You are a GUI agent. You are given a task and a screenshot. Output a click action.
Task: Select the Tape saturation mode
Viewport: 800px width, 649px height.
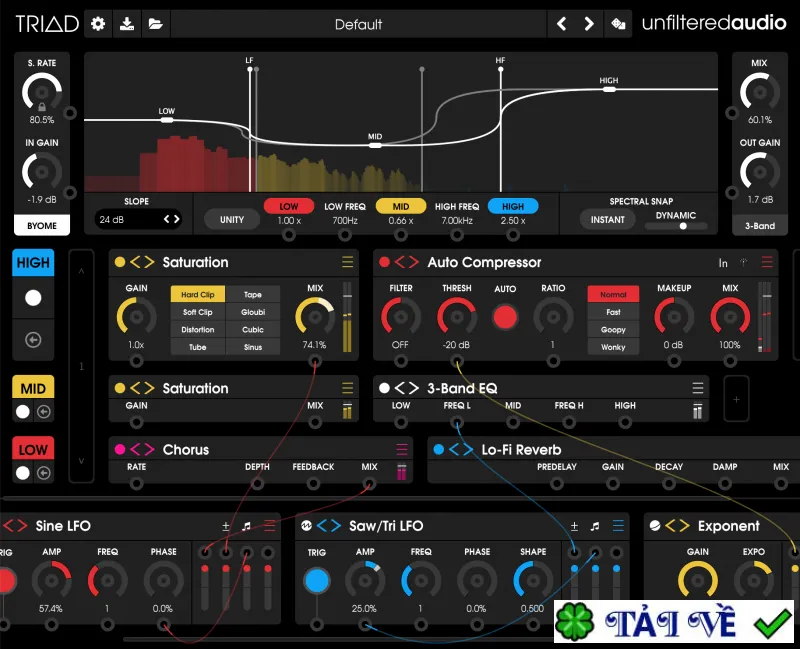pos(253,294)
